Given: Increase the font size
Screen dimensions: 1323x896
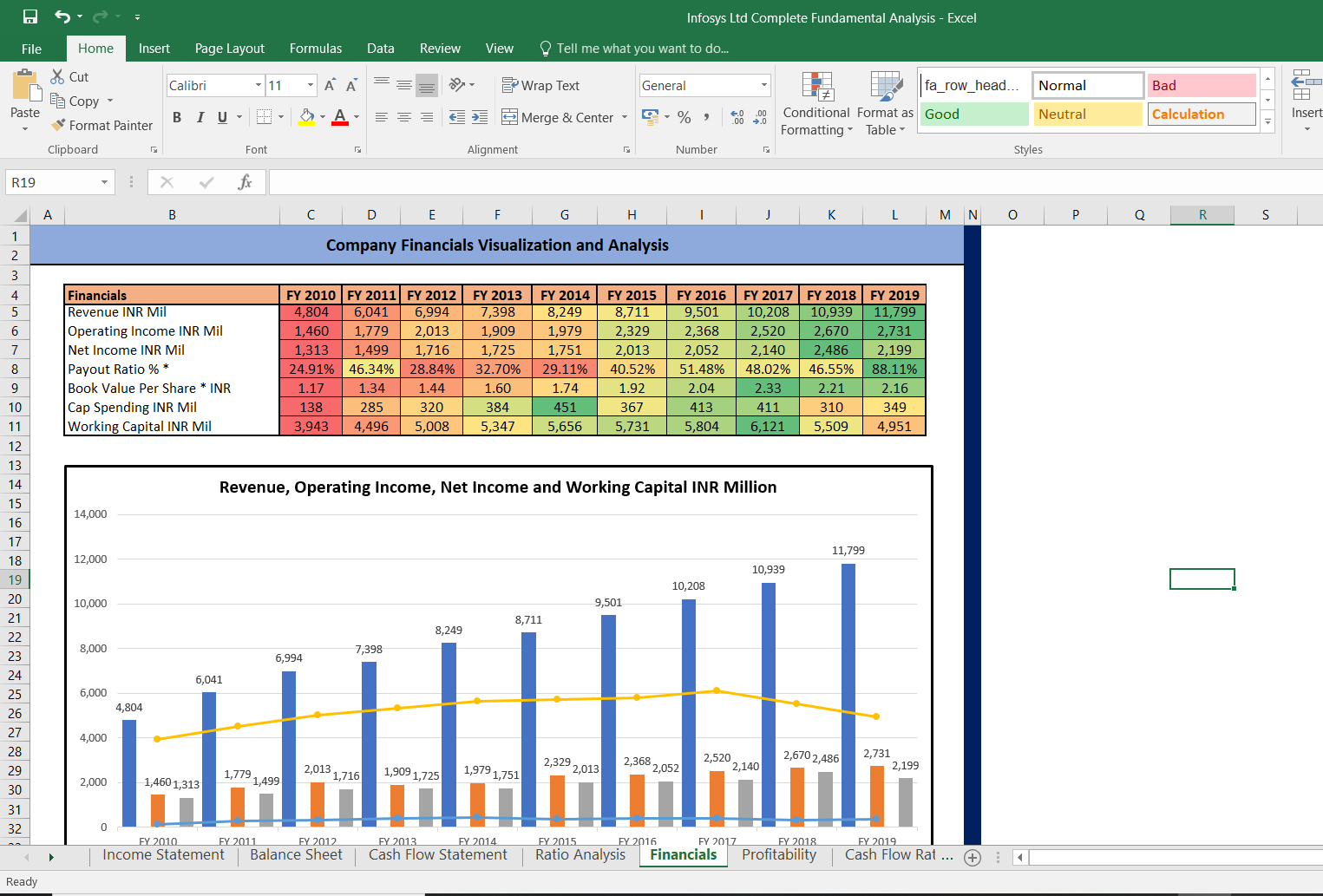Looking at the screenshot, I should coord(330,85).
